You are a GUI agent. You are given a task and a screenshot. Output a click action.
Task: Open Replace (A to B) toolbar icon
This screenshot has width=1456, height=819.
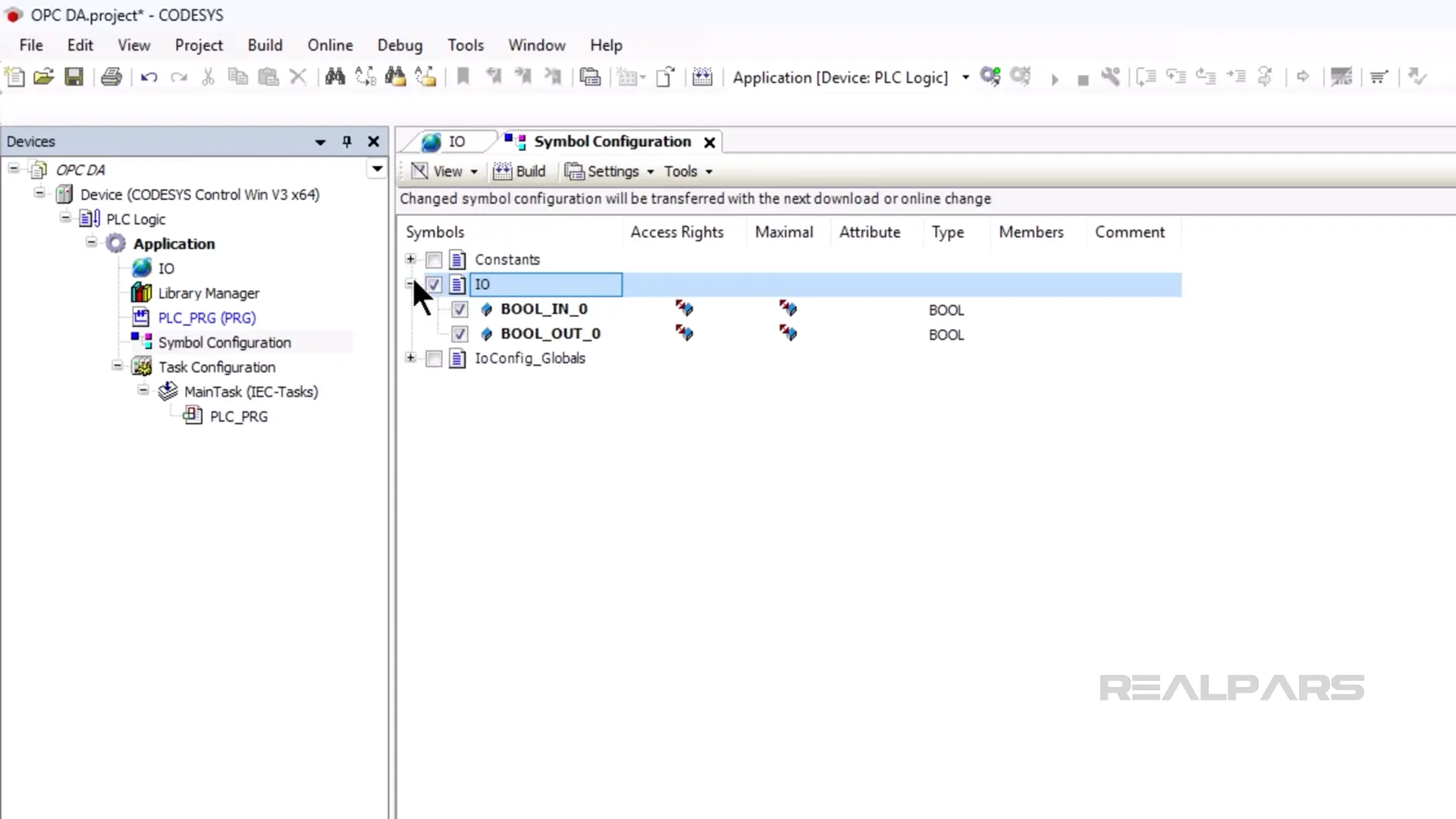click(366, 77)
